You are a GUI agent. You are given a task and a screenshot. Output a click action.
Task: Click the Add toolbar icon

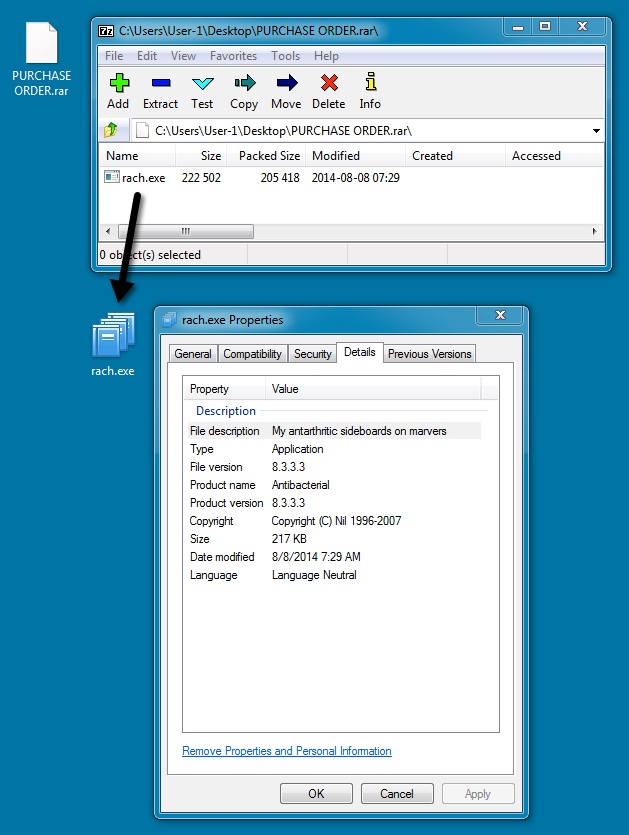pyautogui.click(x=118, y=85)
